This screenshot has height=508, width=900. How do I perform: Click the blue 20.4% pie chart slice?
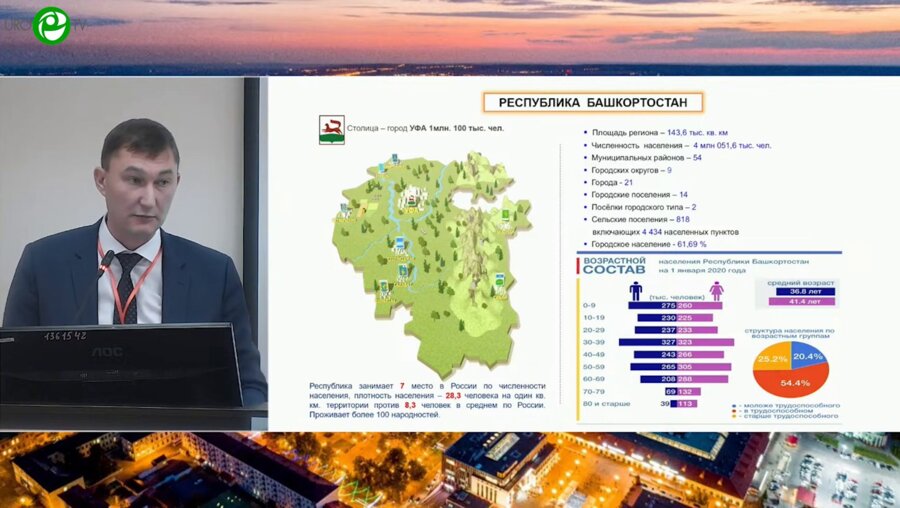808,357
